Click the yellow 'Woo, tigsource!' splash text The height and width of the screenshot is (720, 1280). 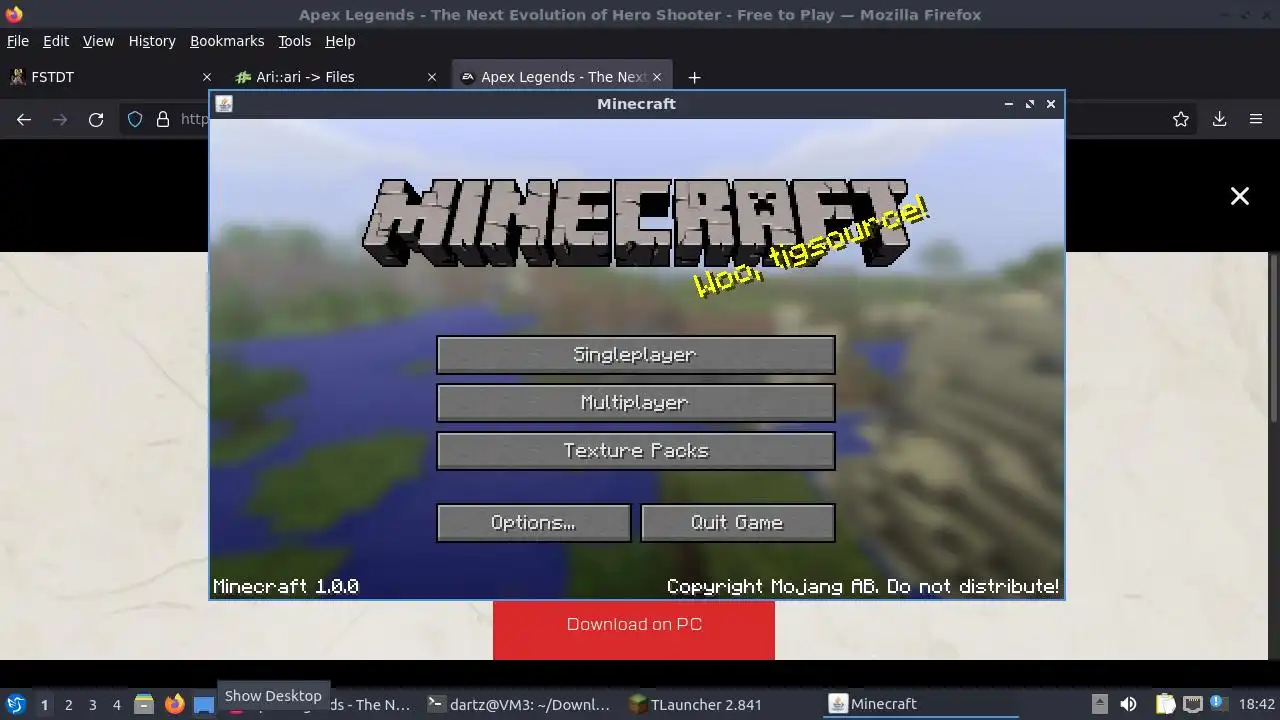[x=812, y=248]
